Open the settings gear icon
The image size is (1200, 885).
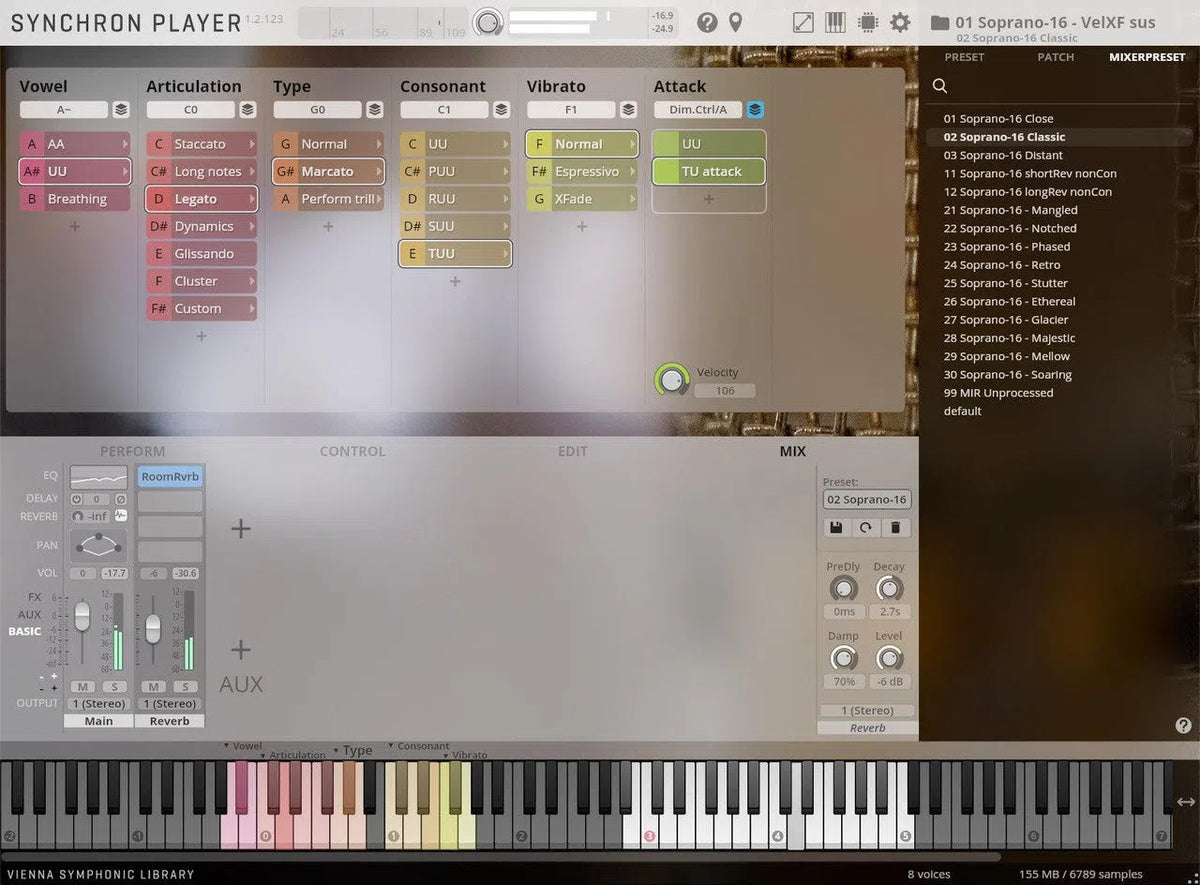899,22
